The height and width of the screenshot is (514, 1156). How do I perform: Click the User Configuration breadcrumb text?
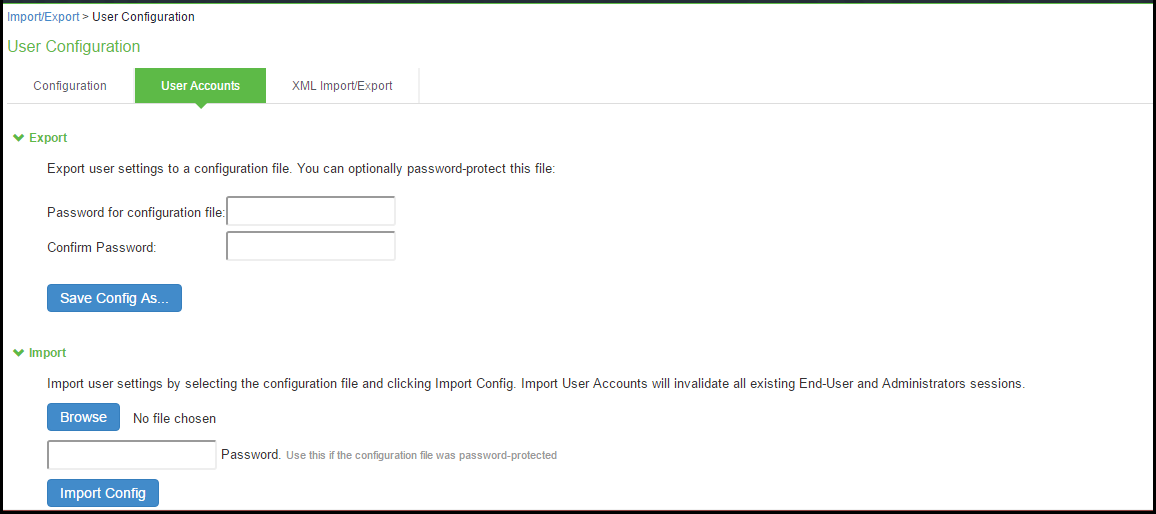coord(143,16)
